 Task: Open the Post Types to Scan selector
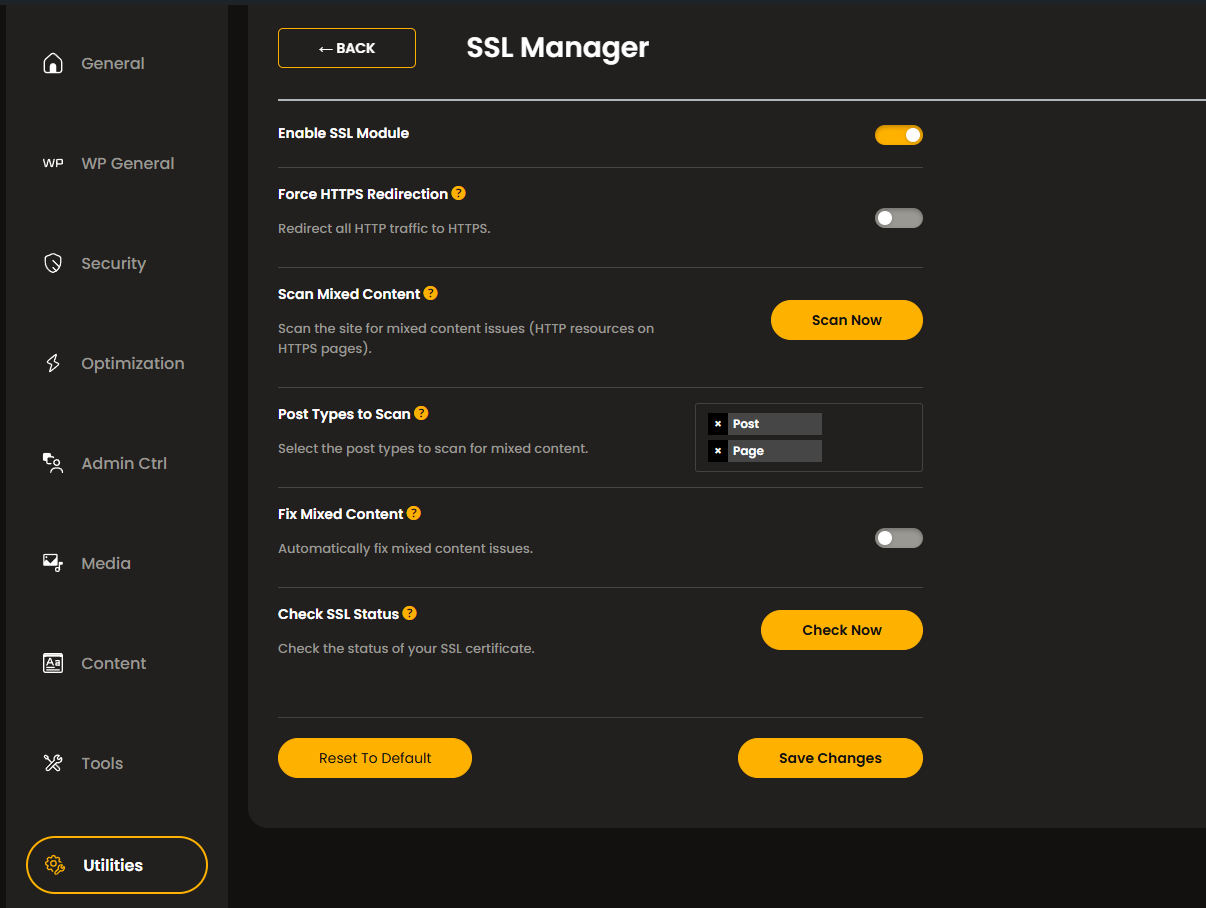[x=808, y=437]
